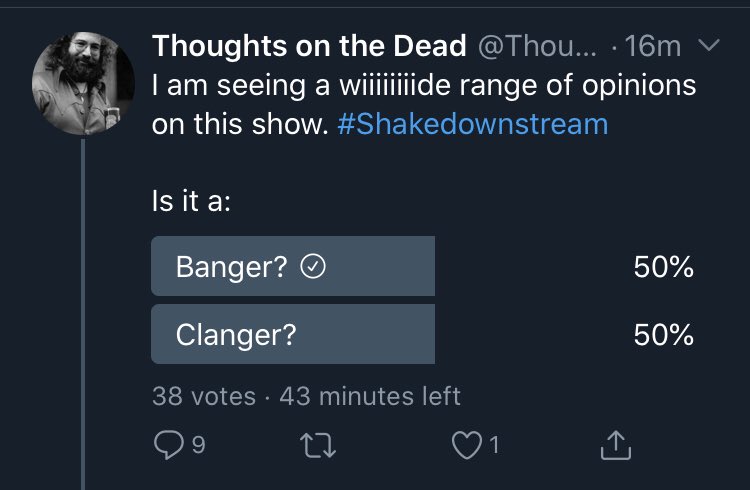Open the #Shakedownstream hashtag link
Screen dimensions: 750x490
click(473, 124)
